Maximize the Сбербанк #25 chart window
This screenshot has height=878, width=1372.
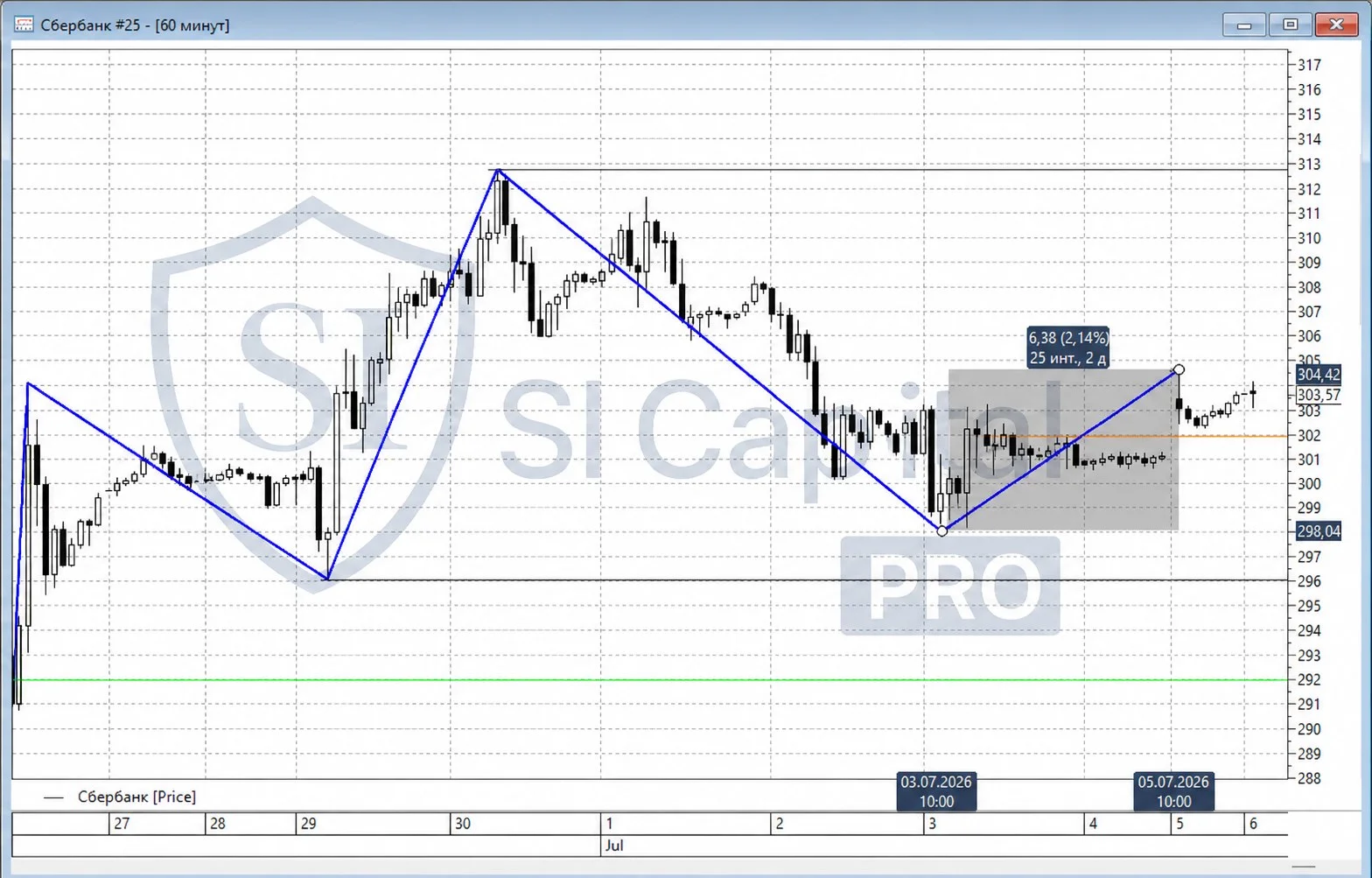pos(1290,25)
